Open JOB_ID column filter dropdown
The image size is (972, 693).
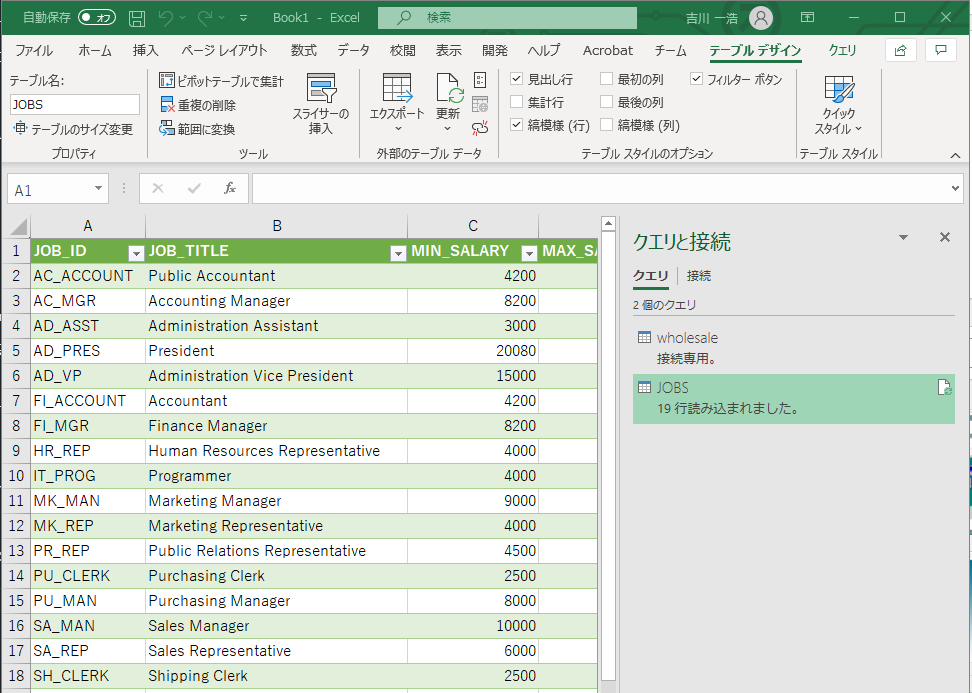point(135,252)
